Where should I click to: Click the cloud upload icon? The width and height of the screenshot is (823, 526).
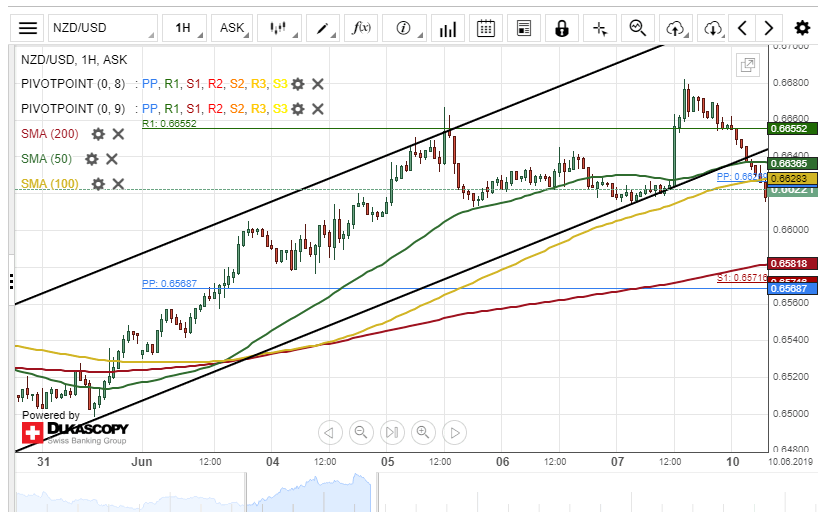pyautogui.click(x=677, y=28)
